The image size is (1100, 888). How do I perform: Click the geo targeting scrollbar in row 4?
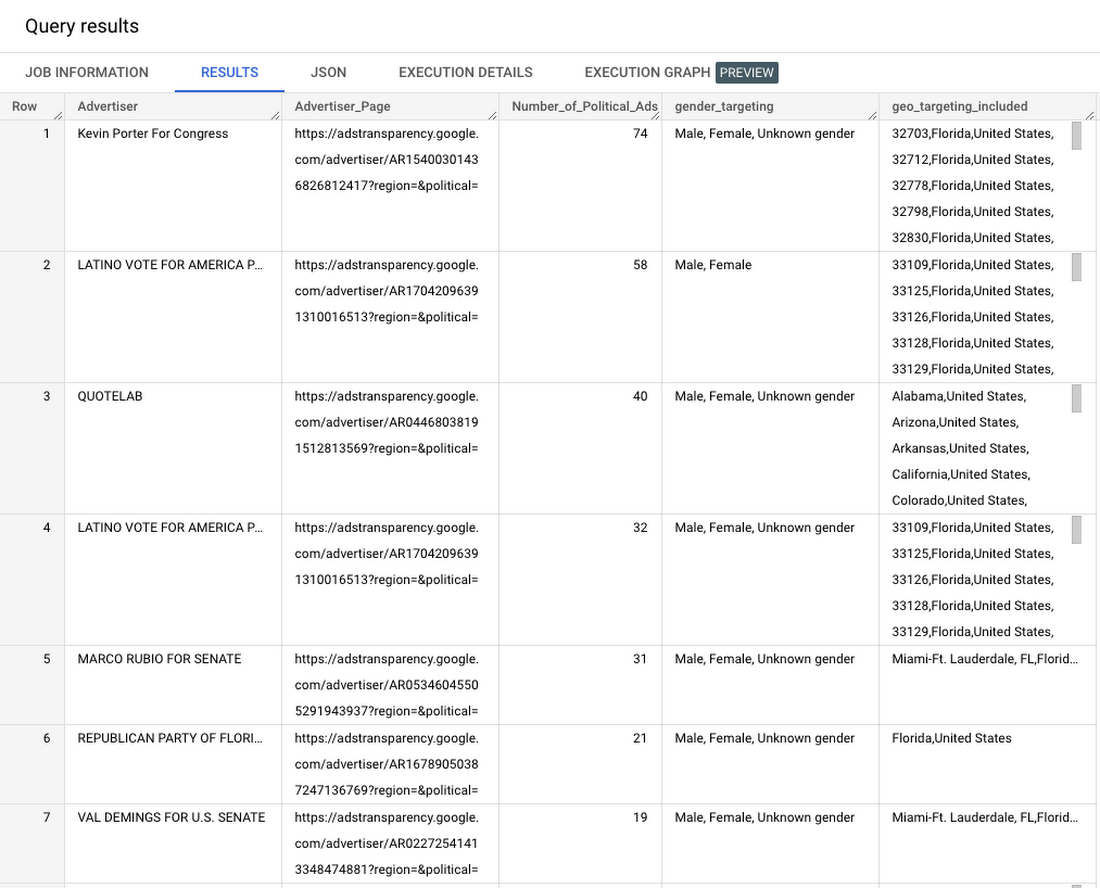click(1076, 530)
